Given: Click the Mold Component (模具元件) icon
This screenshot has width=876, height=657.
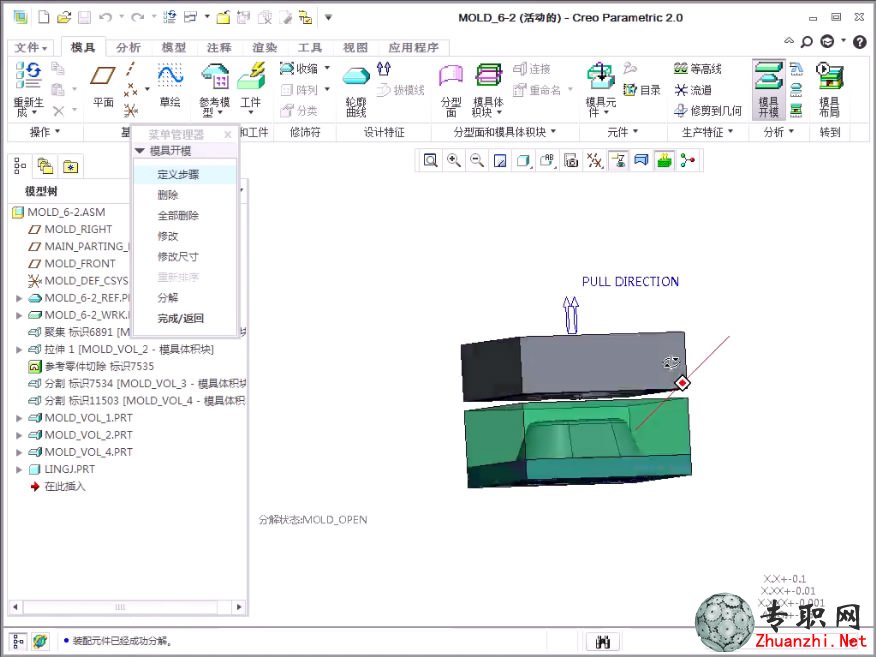Looking at the screenshot, I should click(601, 76).
